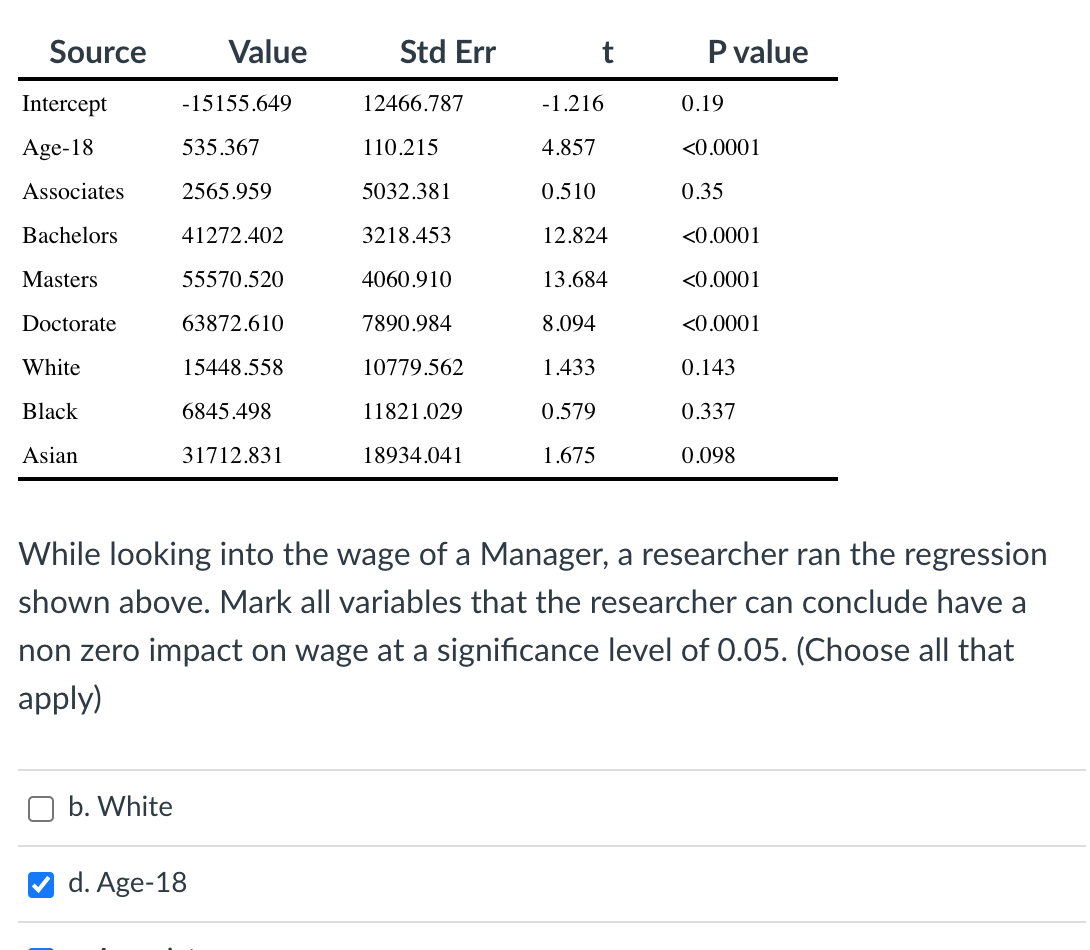Click the Bachelors coefficient 41272.402
The width and height of the screenshot is (1090, 950).
(233, 236)
